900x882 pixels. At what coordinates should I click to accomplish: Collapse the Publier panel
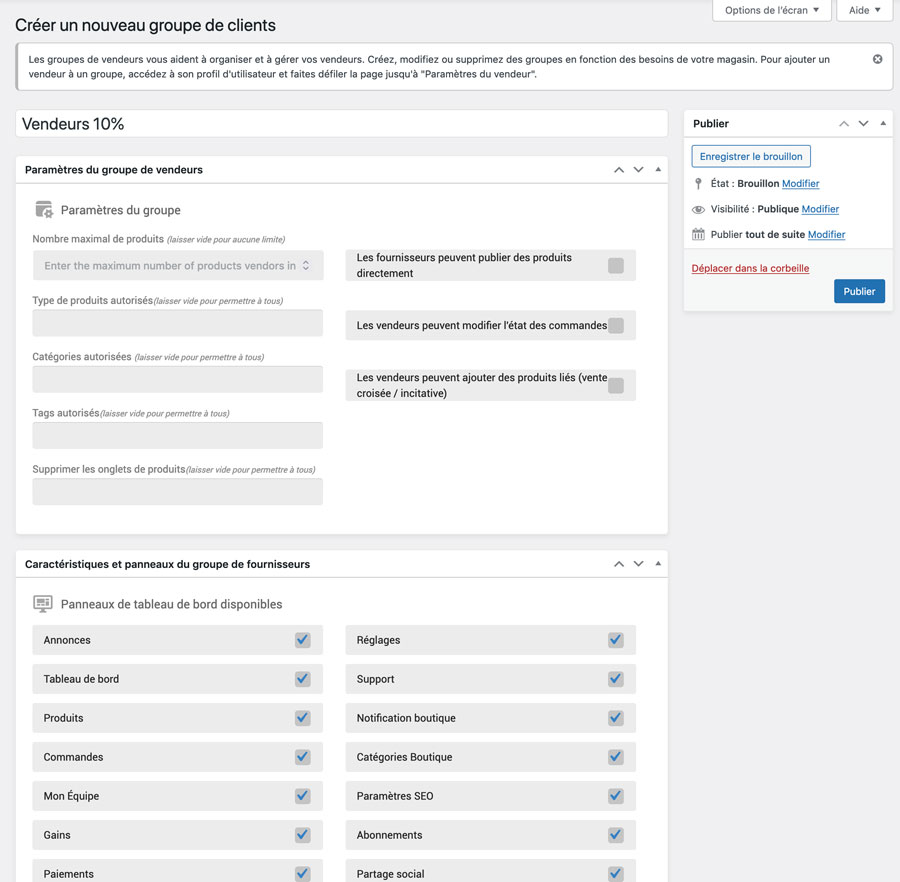click(x=883, y=124)
